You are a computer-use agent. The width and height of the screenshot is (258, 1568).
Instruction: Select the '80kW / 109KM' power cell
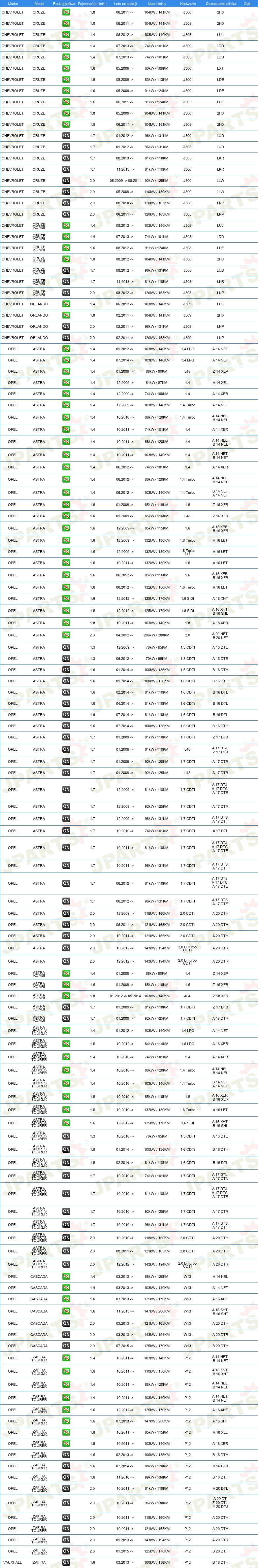coord(156,68)
